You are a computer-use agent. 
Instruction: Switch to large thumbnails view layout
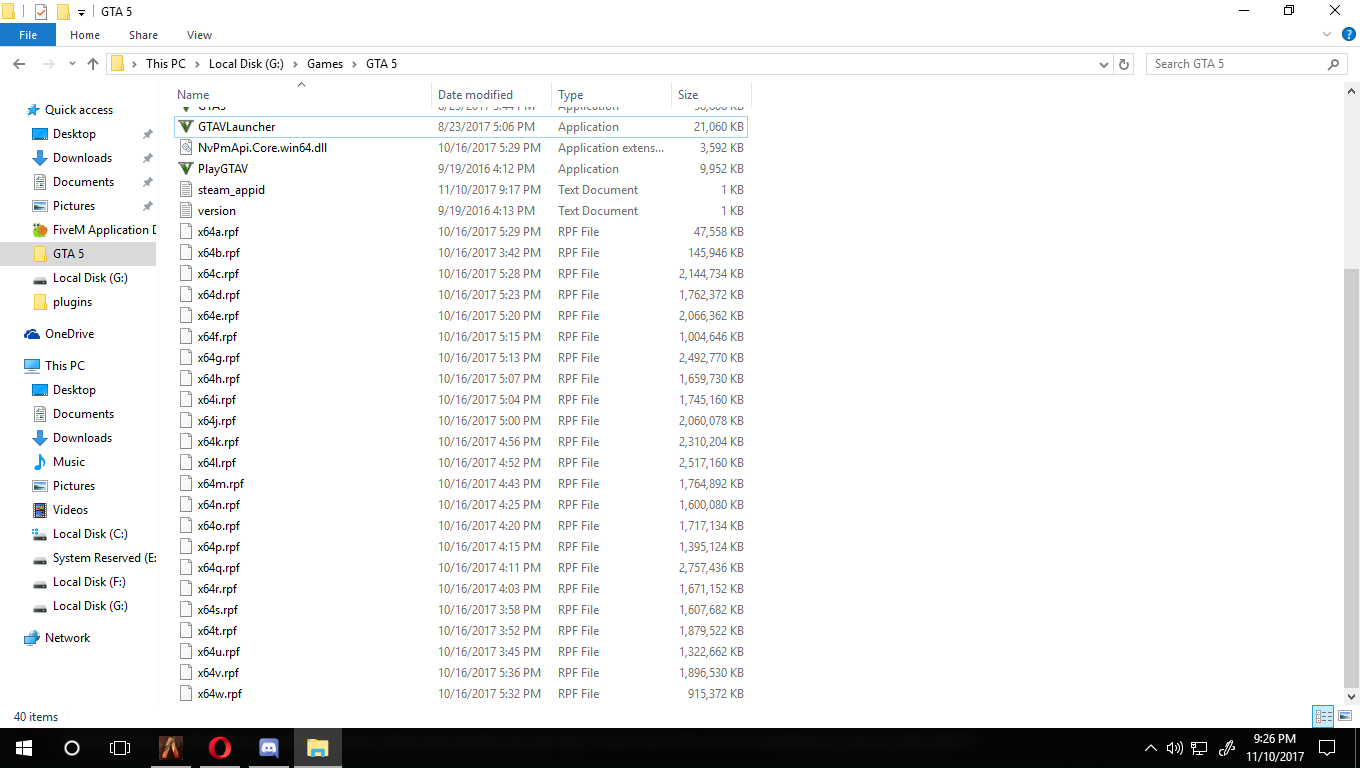1345,716
